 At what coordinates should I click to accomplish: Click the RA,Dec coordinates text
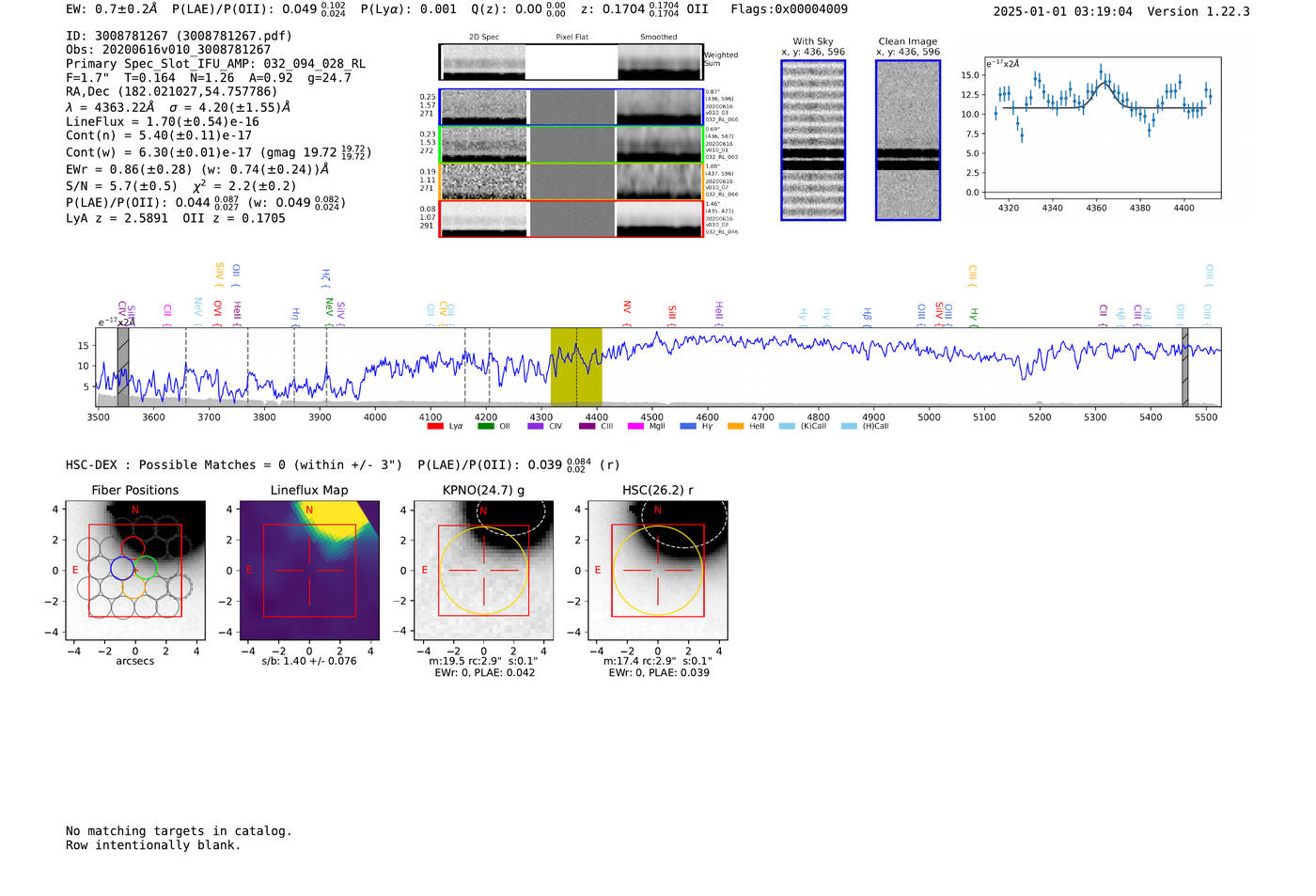coord(172,91)
